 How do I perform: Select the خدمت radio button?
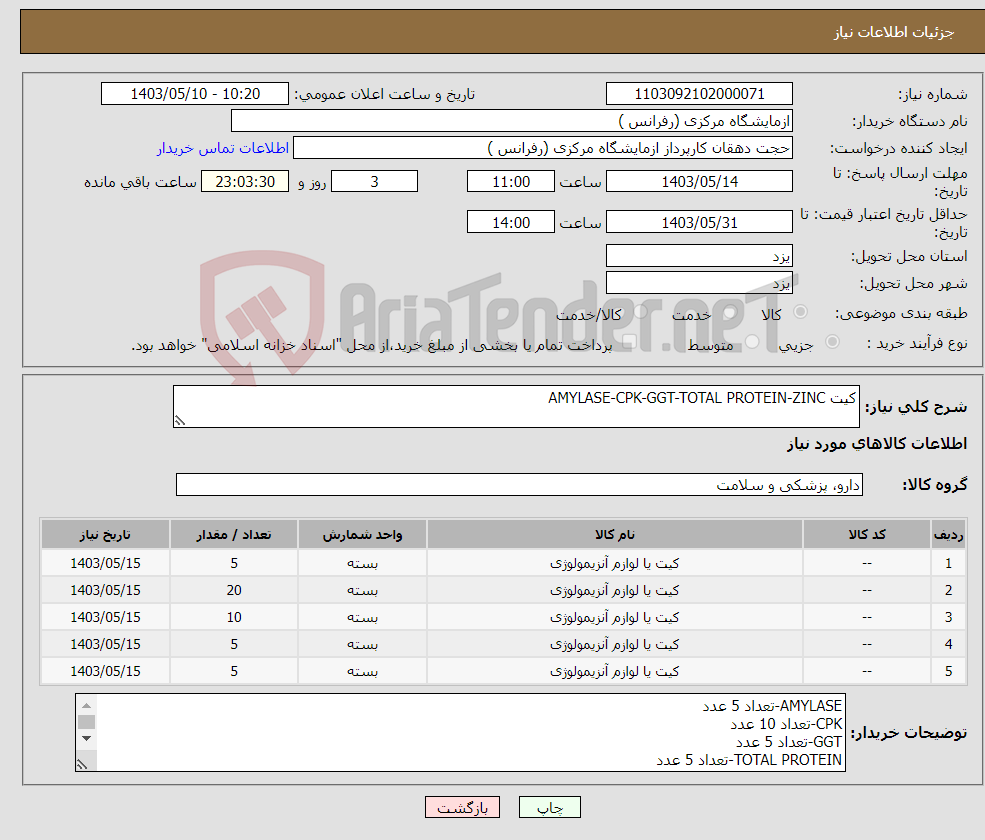pos(730,312)
